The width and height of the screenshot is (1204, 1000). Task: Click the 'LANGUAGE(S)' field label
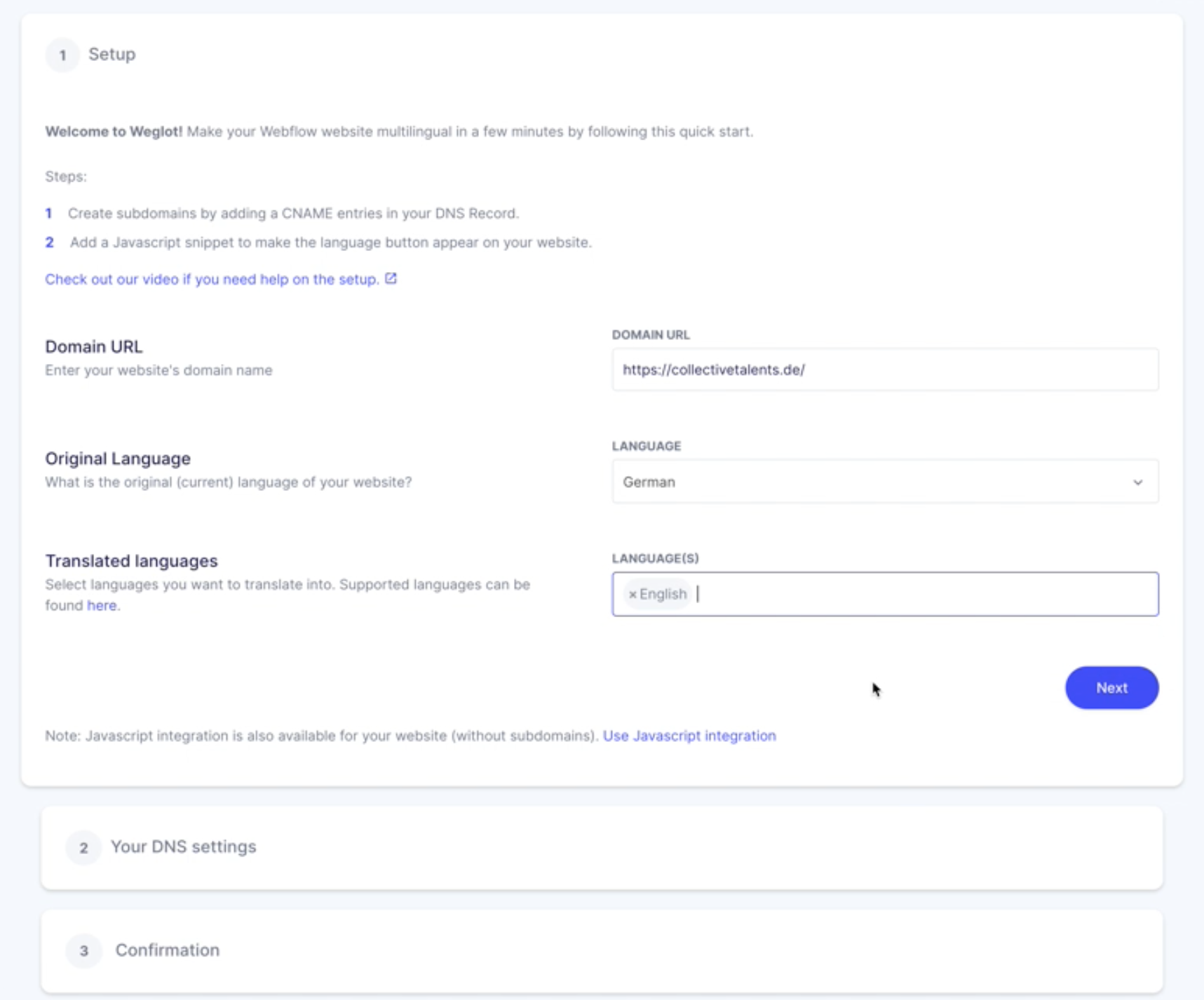(655, 558)
